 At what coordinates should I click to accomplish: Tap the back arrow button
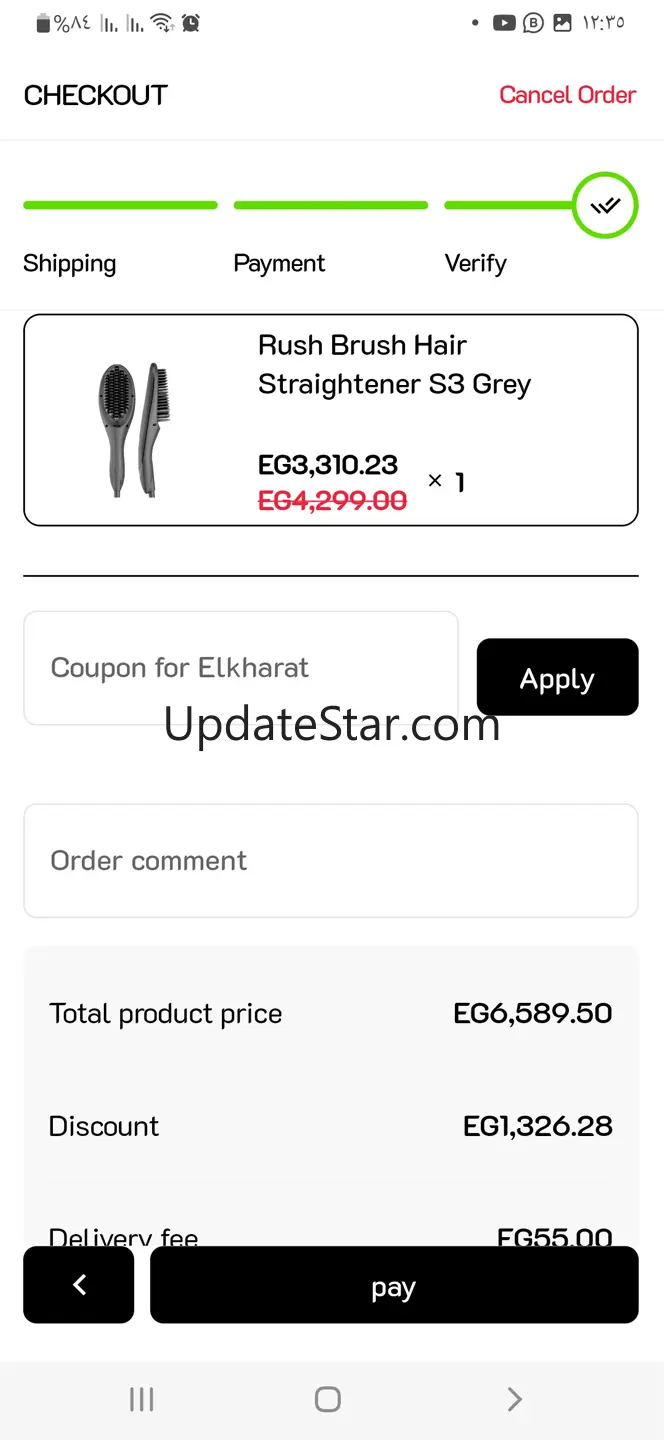pos(79,1285)
